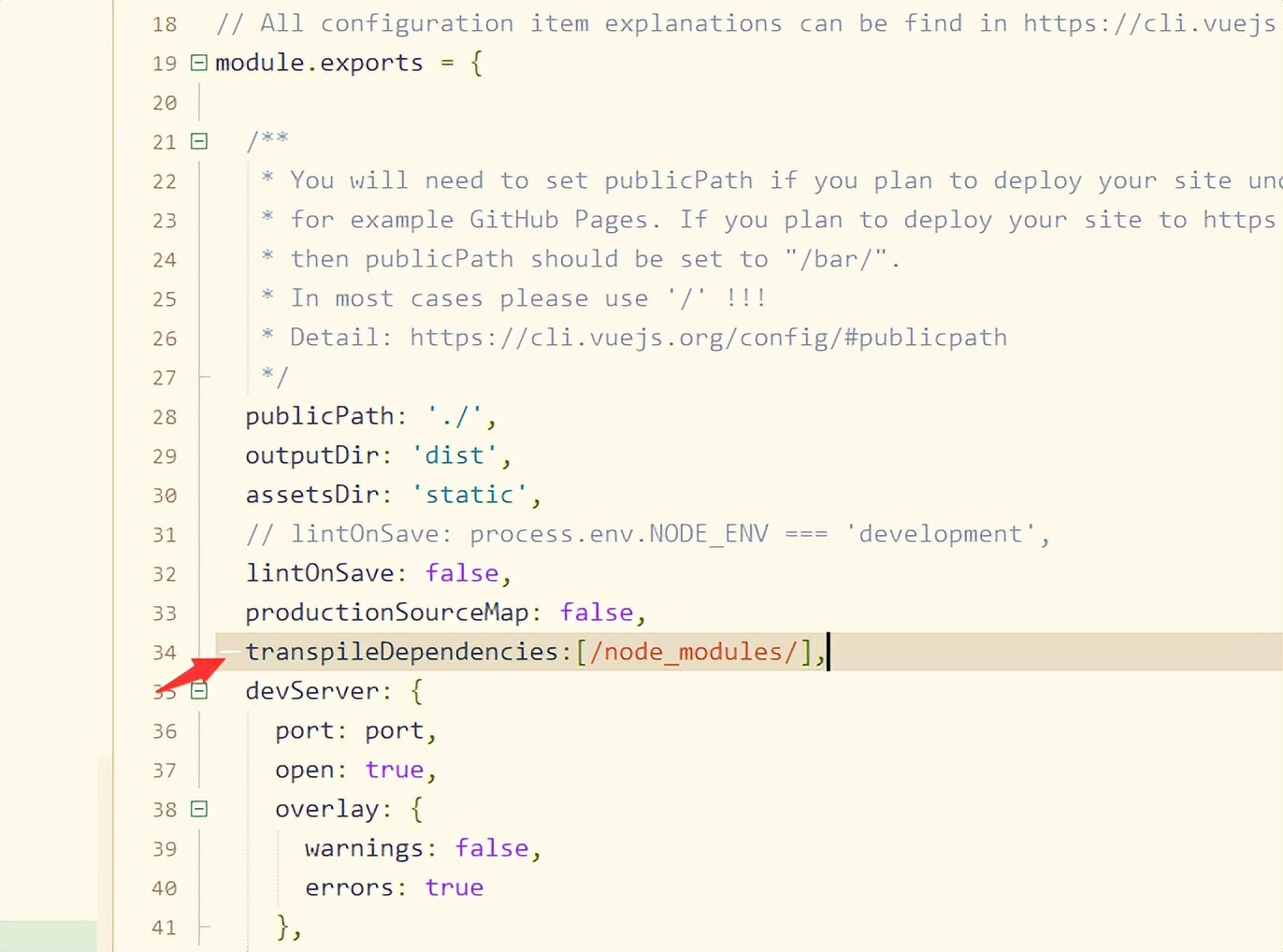Click false value of productionSourceMap
Screen dimensions: 1283x952
[x=597, y=613]
